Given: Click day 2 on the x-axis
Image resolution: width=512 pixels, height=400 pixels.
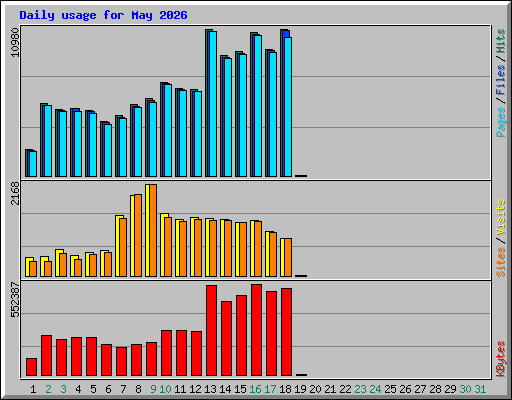Looking at the screenshot, I should point(48,389).
